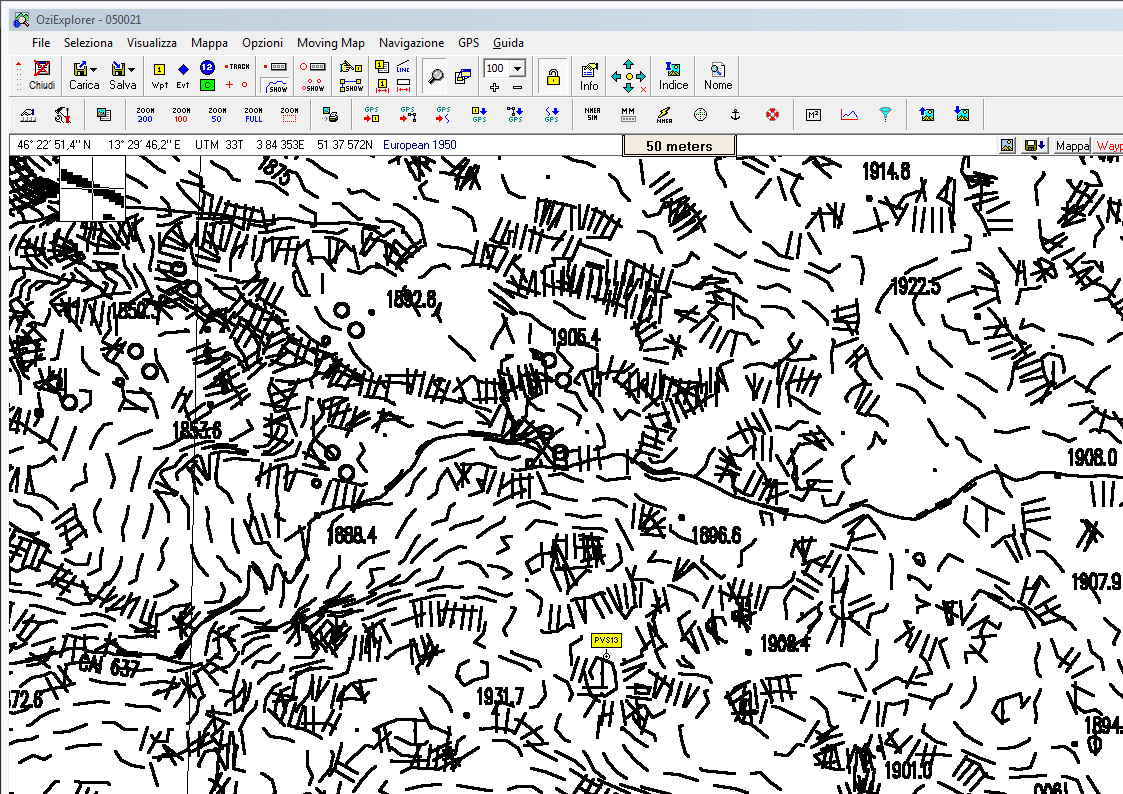Screen dimensions: 1123x794
Task: Open the zoom percentage 100 dropdown
Action: pyautogui.click(x=517, y=68)
